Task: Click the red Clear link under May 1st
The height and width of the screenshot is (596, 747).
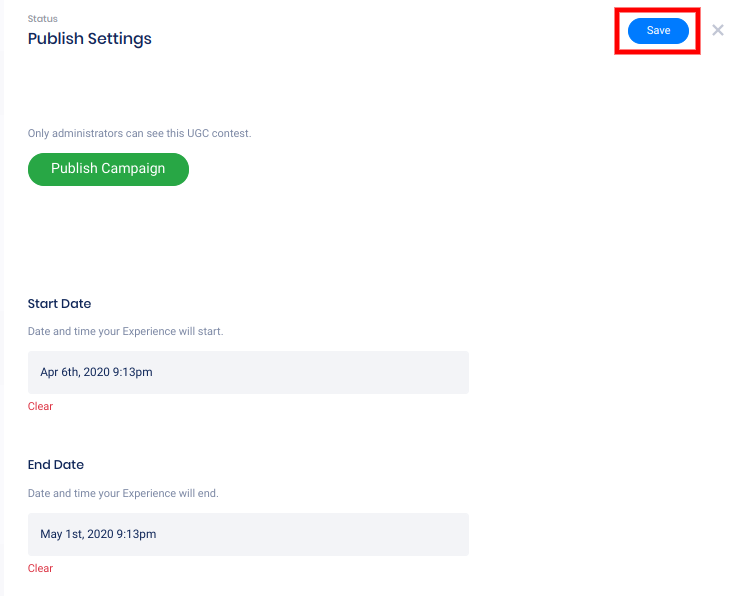Action: click(x=40, y=568)
